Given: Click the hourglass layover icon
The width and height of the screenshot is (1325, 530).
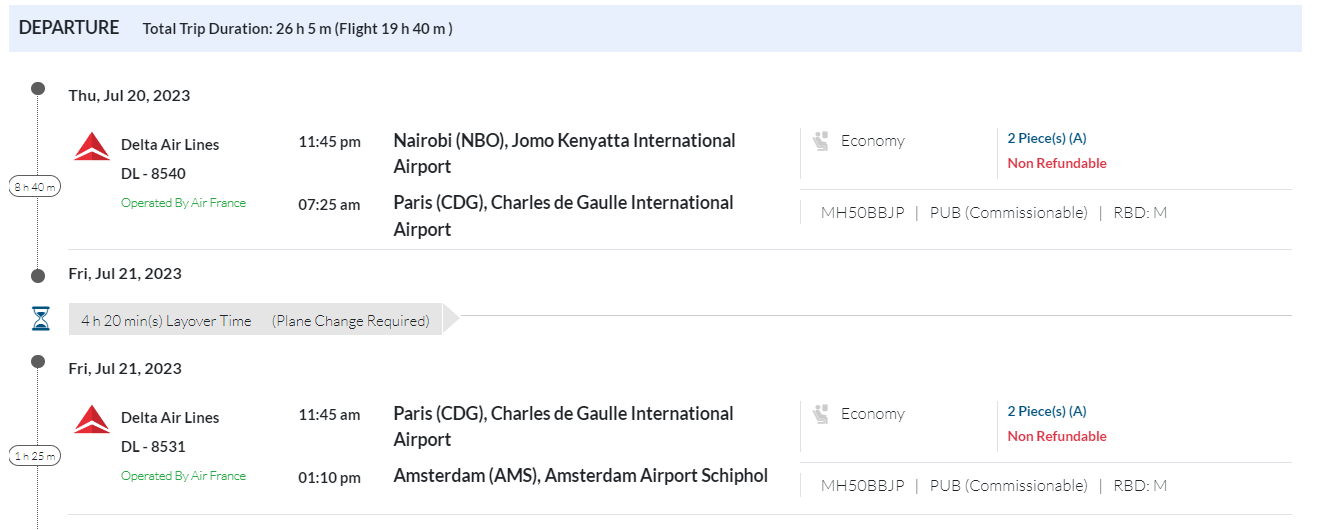Looking at the screenshot, I should click(40, 319).
